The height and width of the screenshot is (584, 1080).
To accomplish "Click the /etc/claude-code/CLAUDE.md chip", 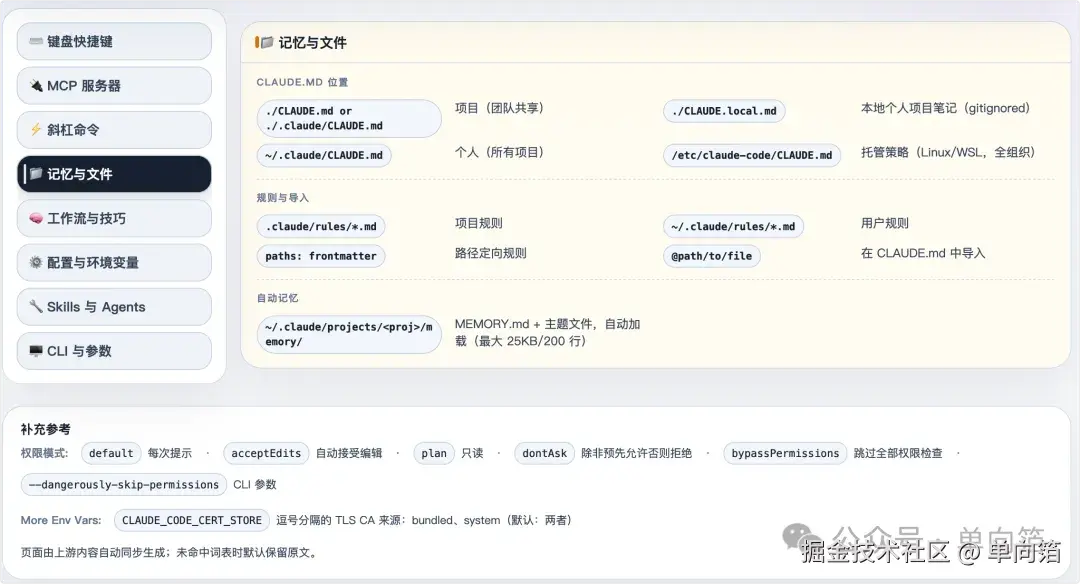I will (751, 155).
